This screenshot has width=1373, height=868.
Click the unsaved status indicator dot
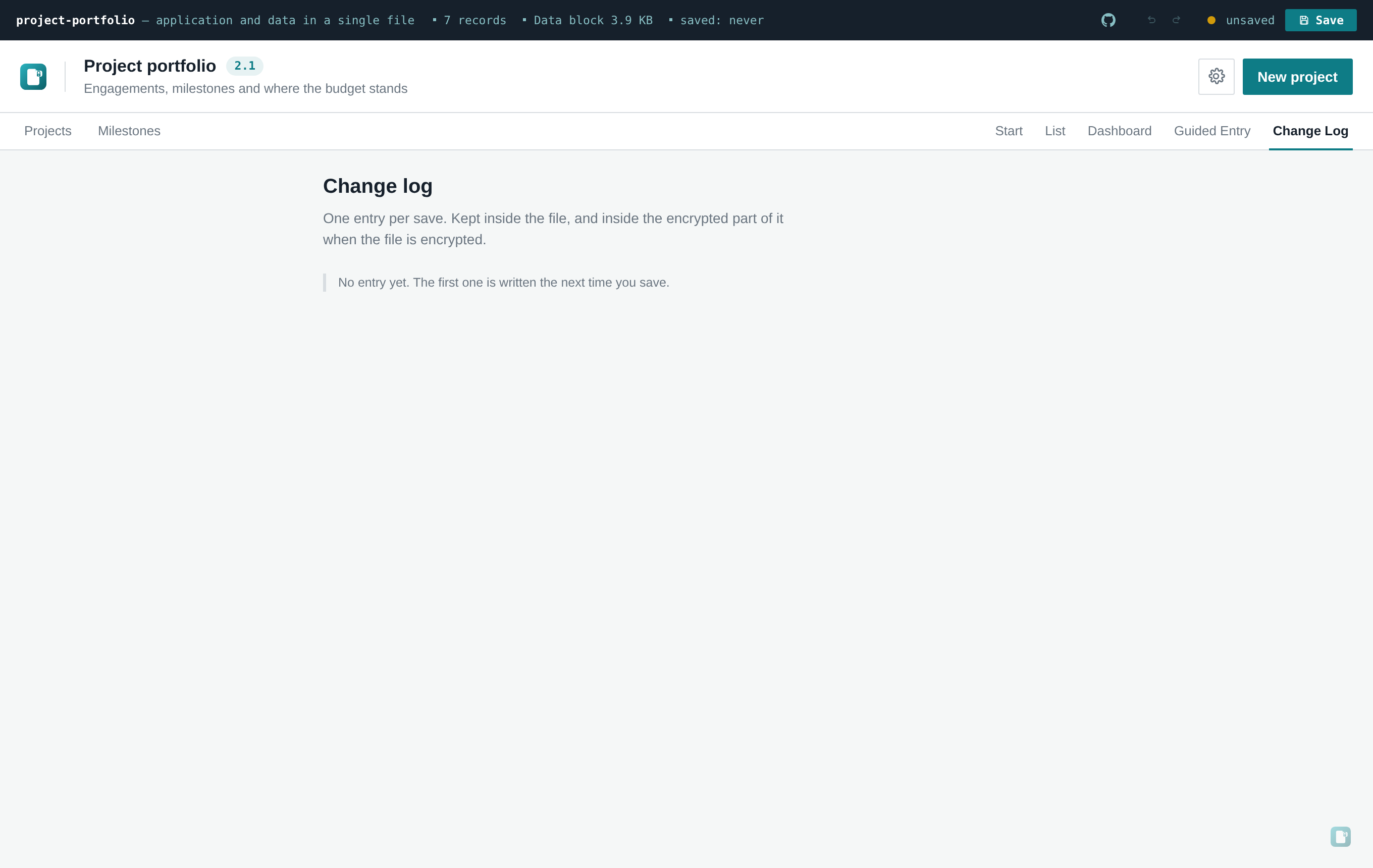[1211, 20]
